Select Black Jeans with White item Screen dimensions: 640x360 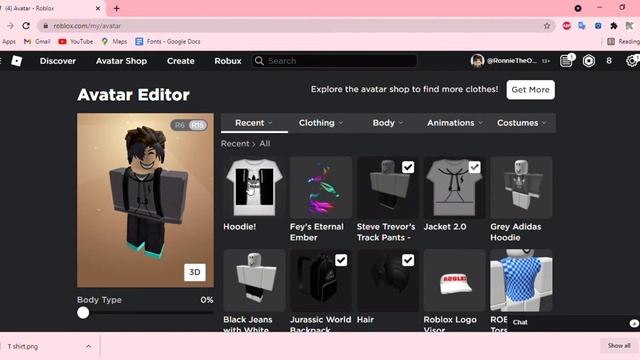[254, 280]
